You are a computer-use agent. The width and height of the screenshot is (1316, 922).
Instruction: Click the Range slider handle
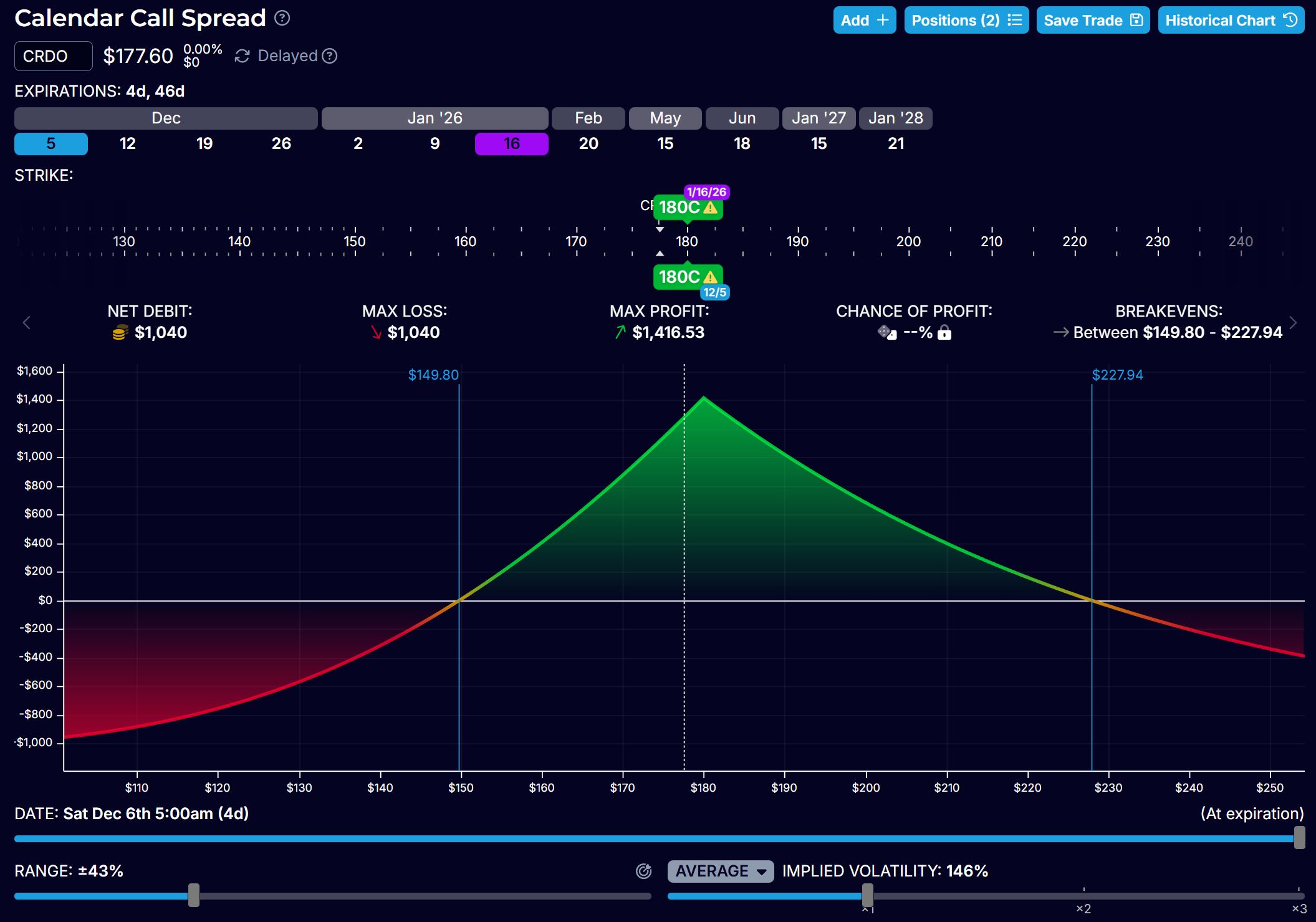194,895
